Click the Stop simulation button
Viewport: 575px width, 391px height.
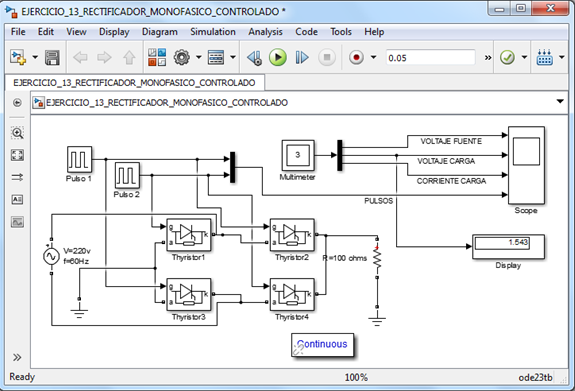pos(327,58)
